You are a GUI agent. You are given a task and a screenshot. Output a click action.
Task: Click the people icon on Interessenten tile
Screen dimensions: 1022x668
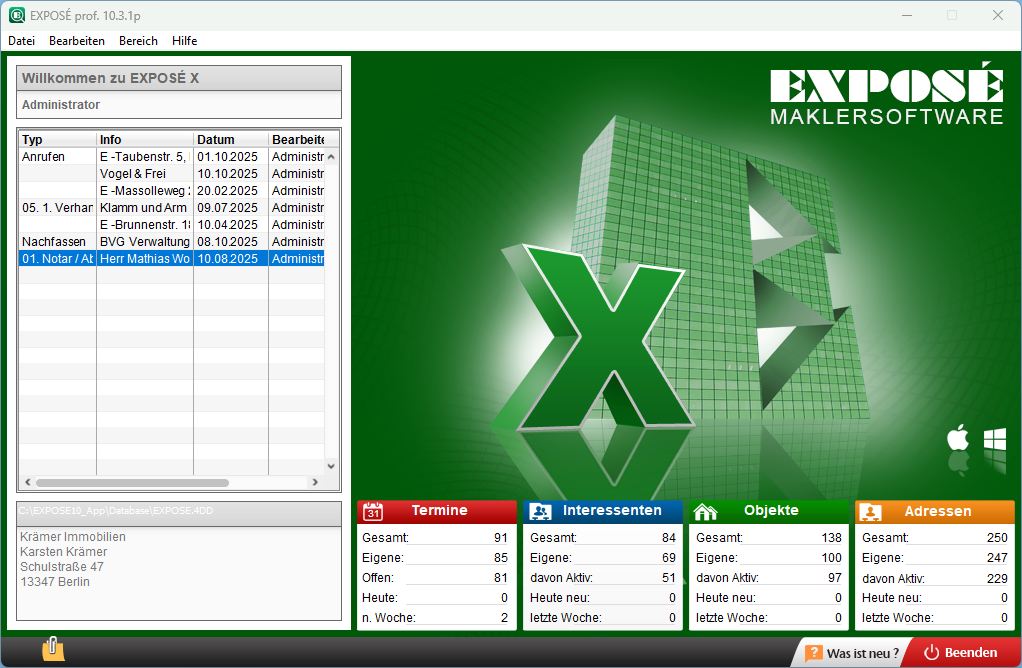(540, 512)
